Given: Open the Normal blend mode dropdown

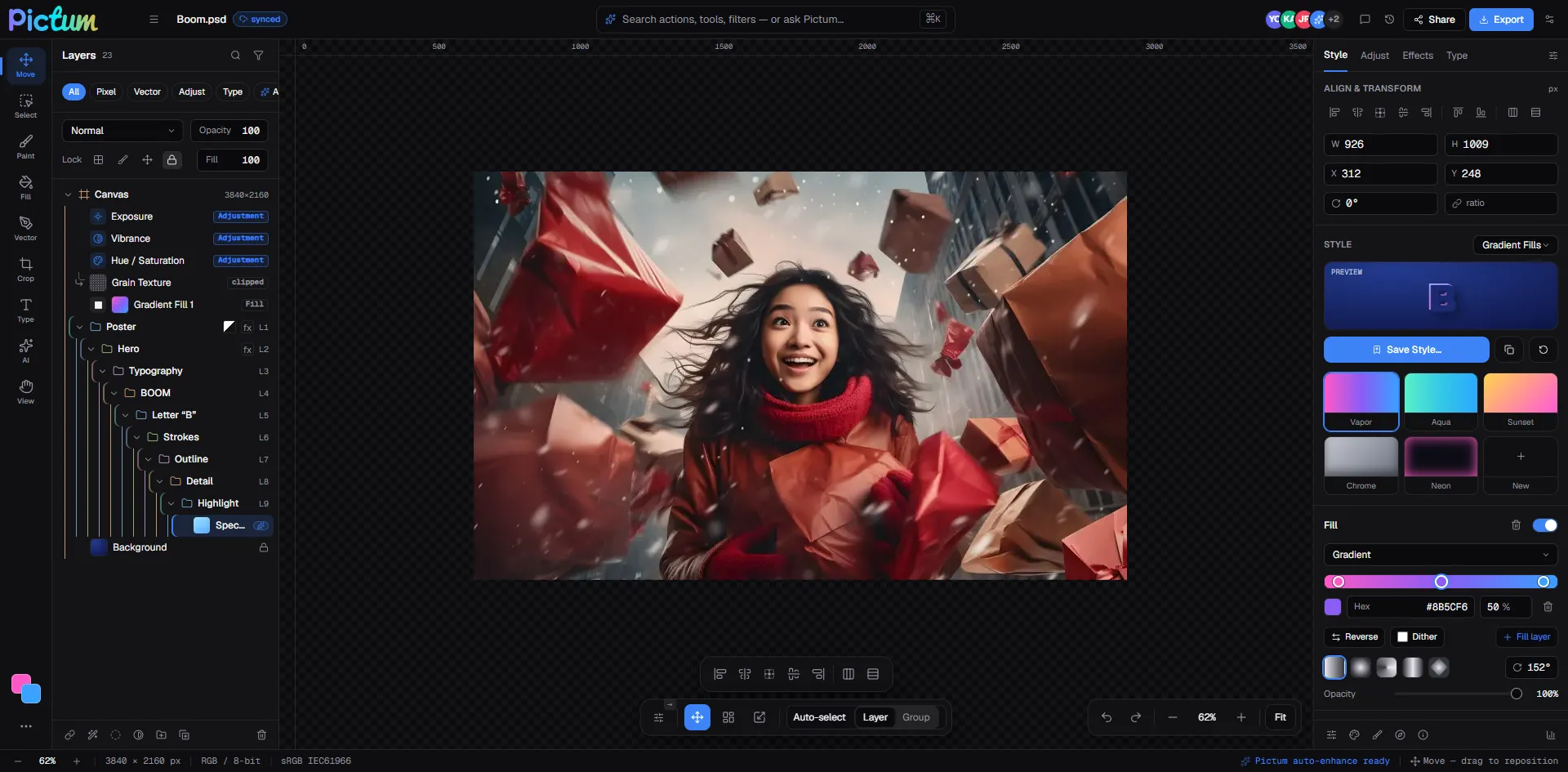Looking at the screenshot, I should (x=122, y=131).
